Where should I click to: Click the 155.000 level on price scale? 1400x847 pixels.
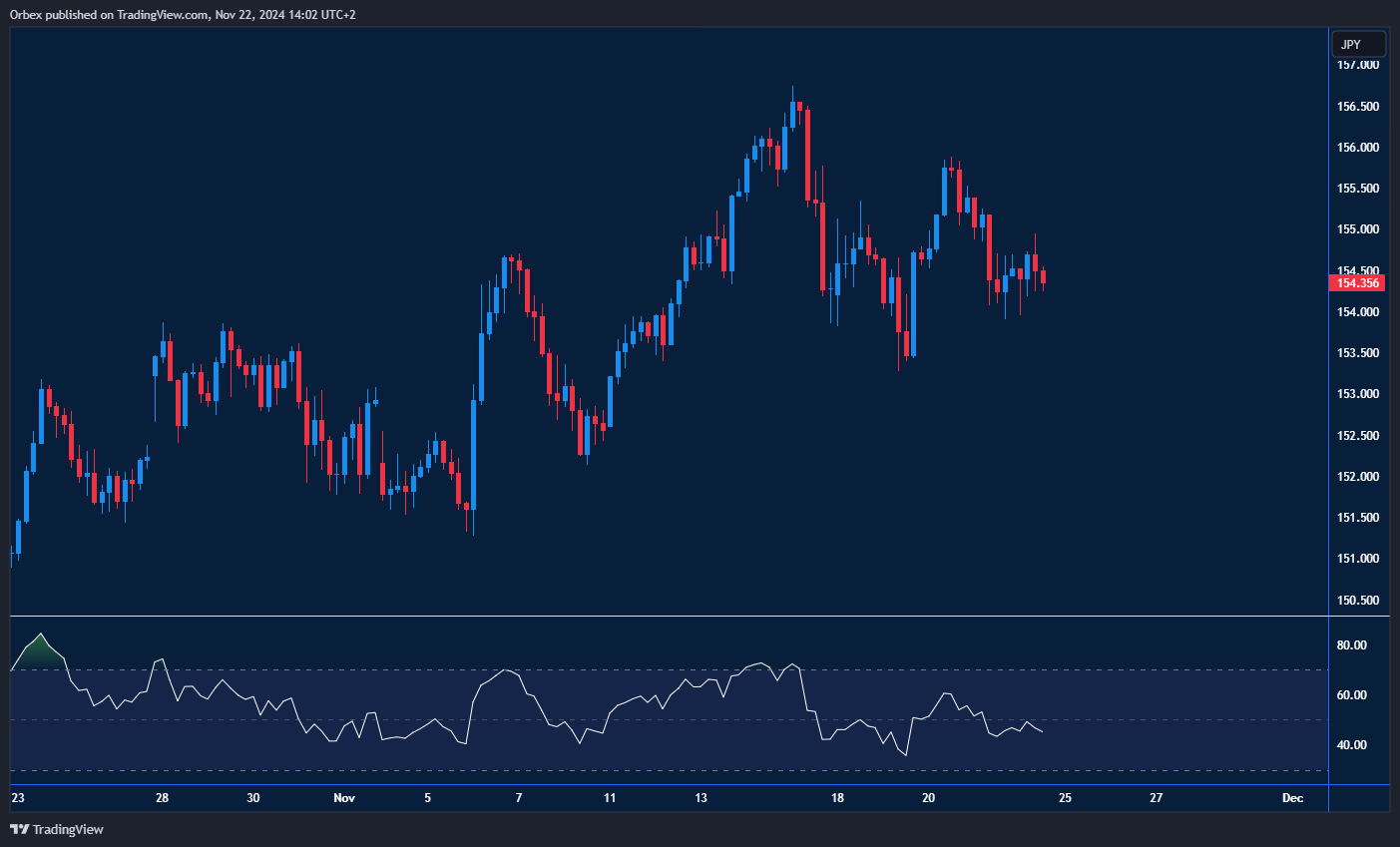(1357, 229)
